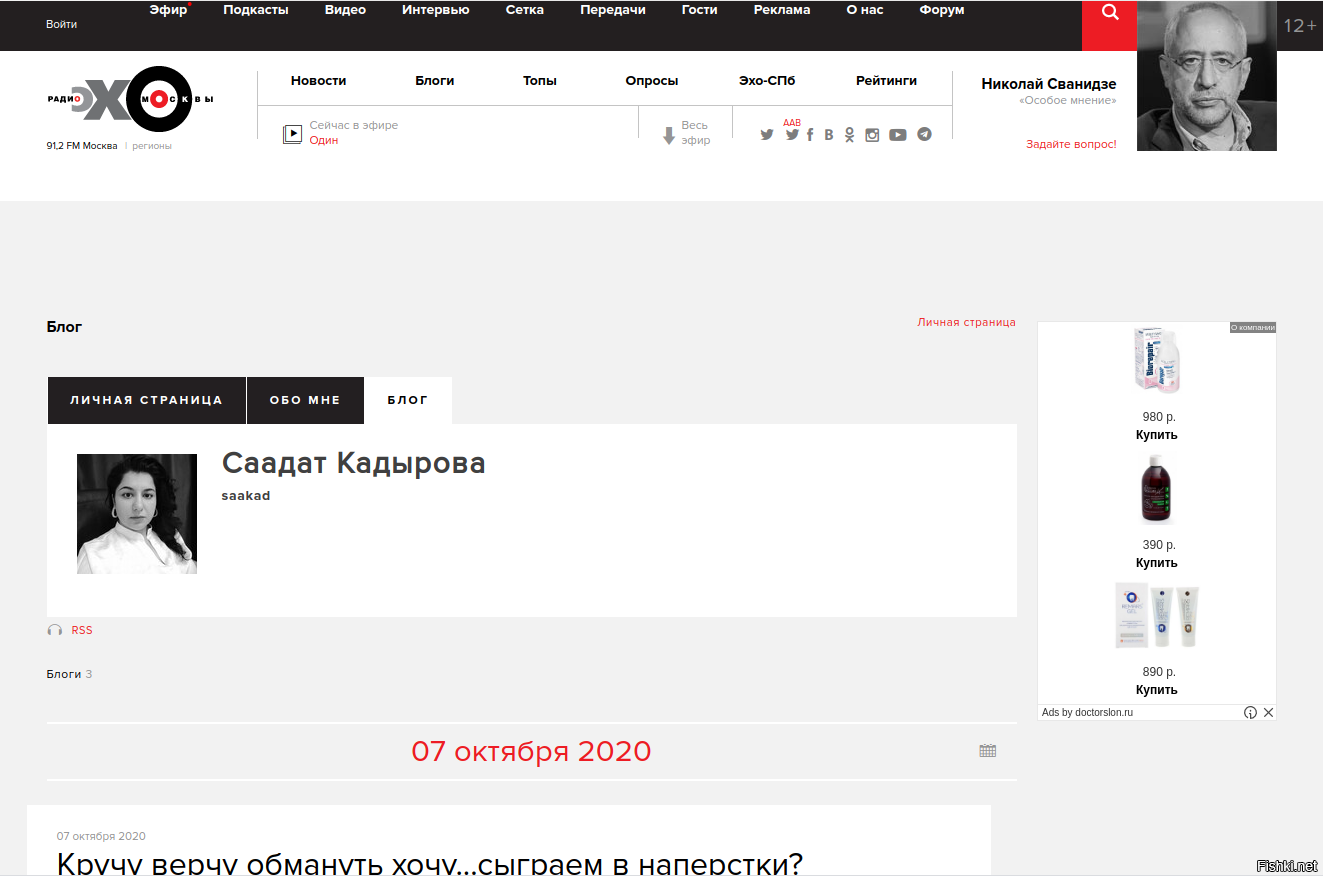This screenshot has width=1323, height=878.
Task: Go to the Эхо-СПб section
Action: (x=767, y=80)
